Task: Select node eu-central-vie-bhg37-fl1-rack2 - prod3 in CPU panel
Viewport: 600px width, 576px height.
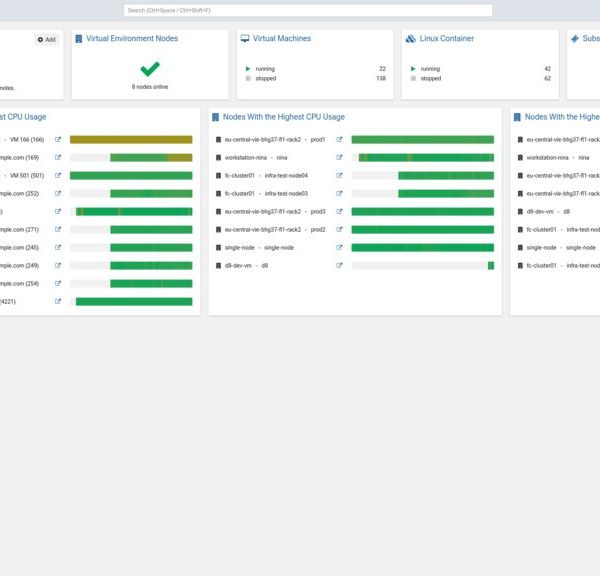Action: (x=275, y=212)
